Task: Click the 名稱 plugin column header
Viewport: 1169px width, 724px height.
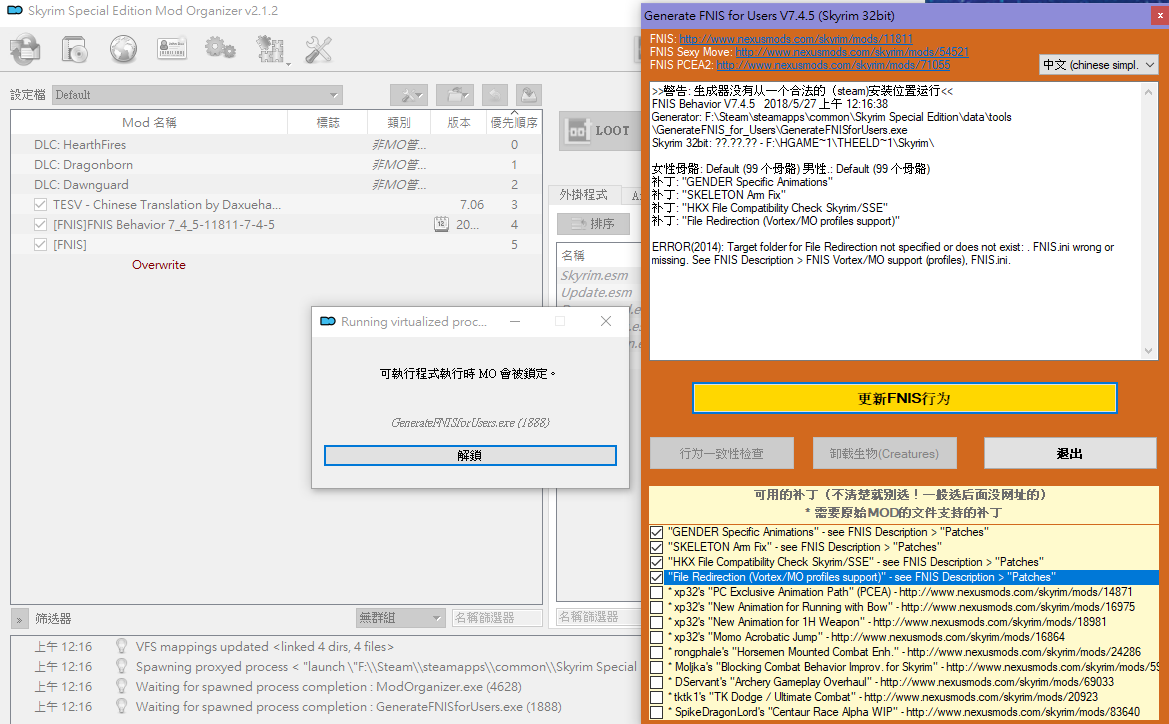Action: pos(599,255)
